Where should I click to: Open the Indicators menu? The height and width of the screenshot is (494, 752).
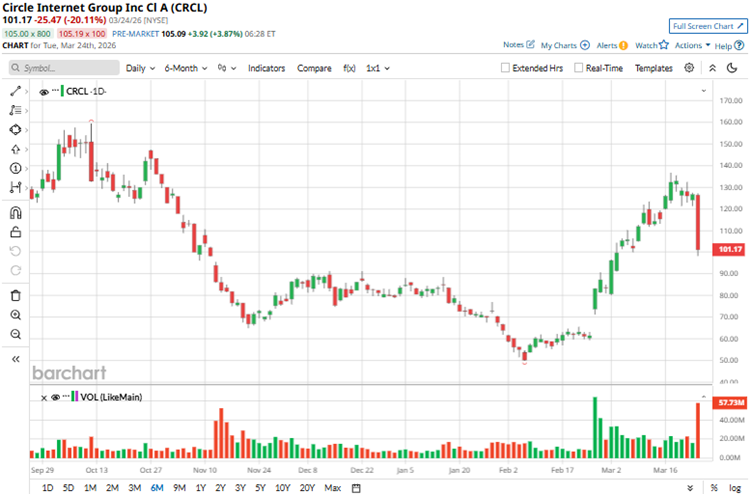coord(266,68)
